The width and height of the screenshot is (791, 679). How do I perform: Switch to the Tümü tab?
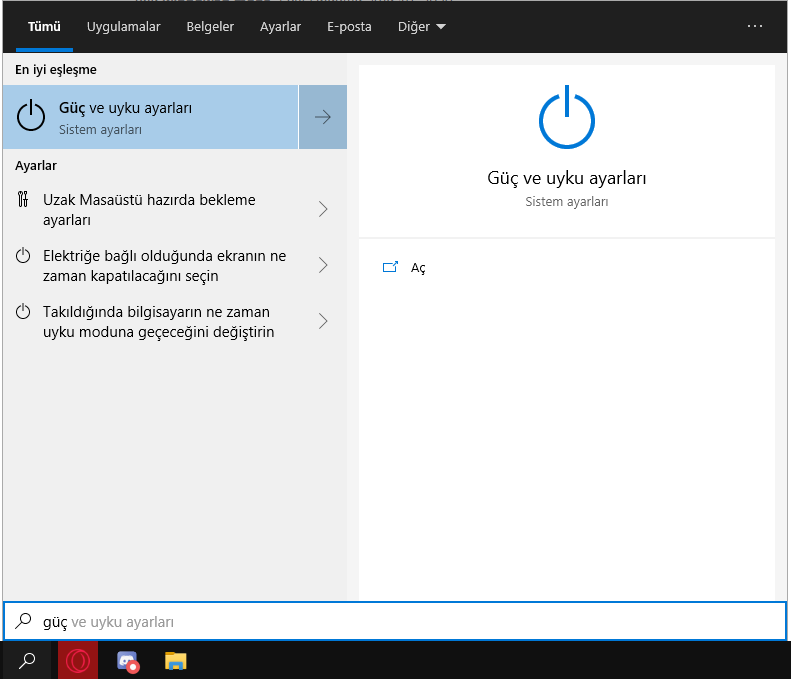tap(44, 27)
